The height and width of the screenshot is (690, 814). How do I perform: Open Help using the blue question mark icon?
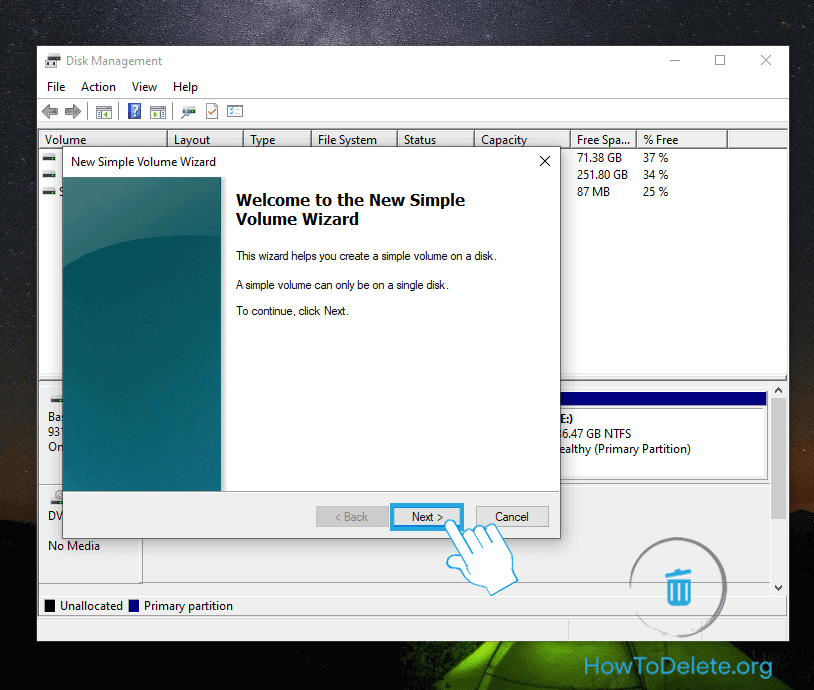(x=134, y=111)
